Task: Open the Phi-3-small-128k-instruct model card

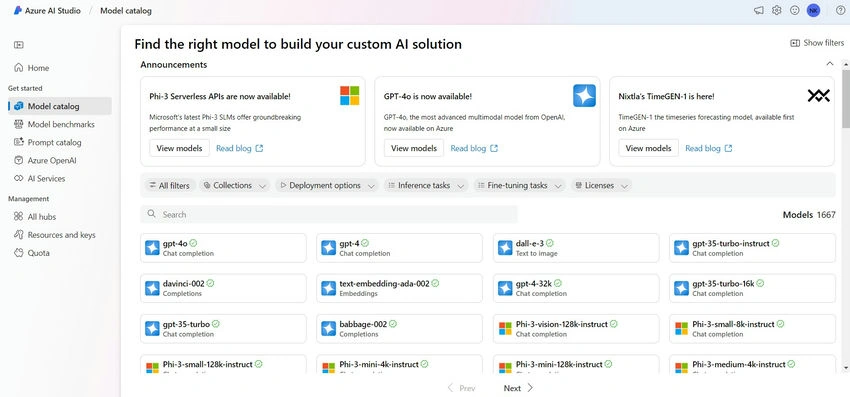Action: pyautogui.click(x=223, y=364)
